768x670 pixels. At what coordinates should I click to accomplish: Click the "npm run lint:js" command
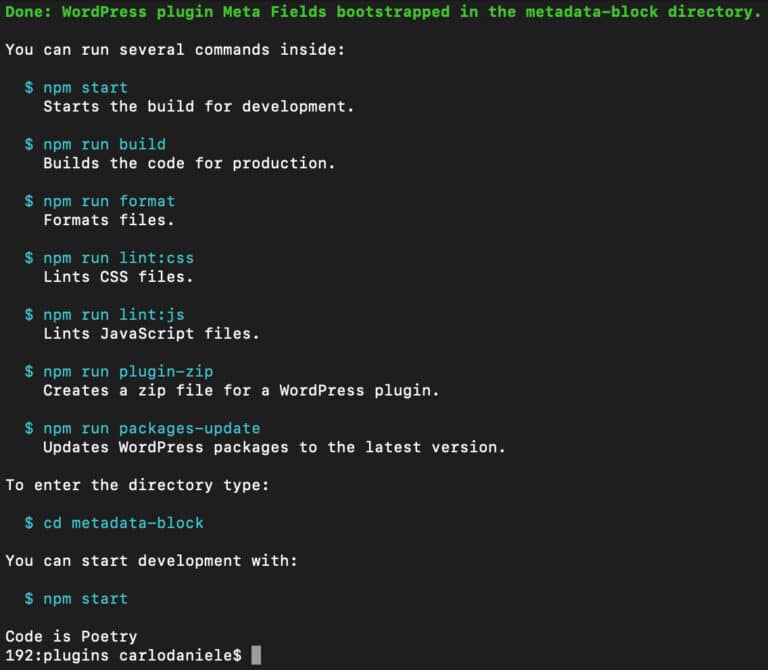pos(113,315)
